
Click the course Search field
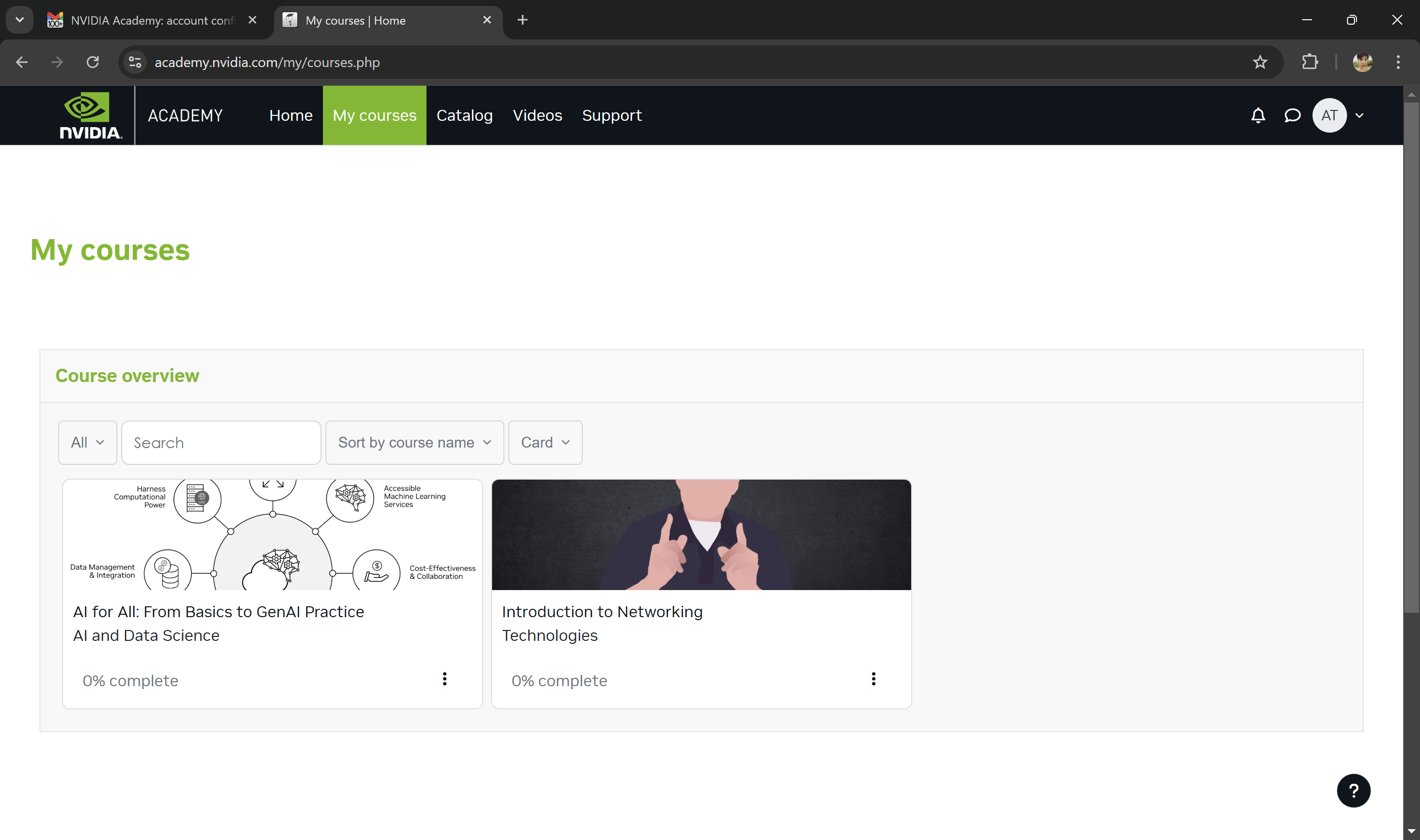click(x=221, y=443)
